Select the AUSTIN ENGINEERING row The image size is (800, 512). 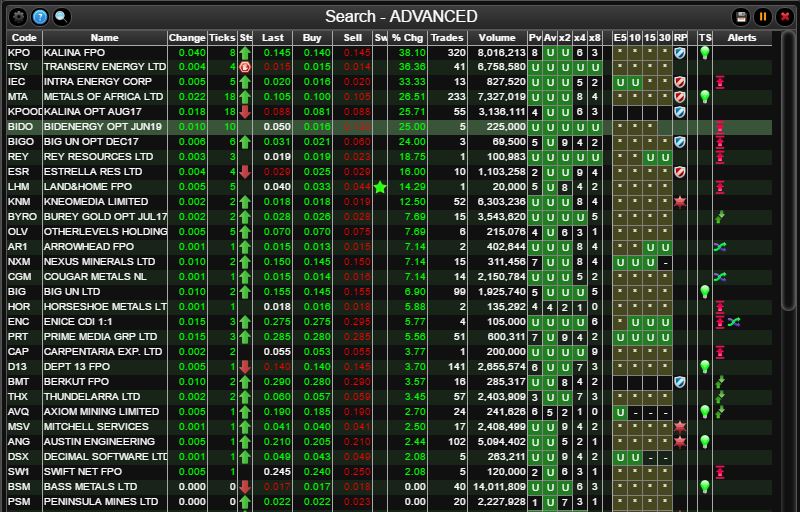click(x=389, y=442)
